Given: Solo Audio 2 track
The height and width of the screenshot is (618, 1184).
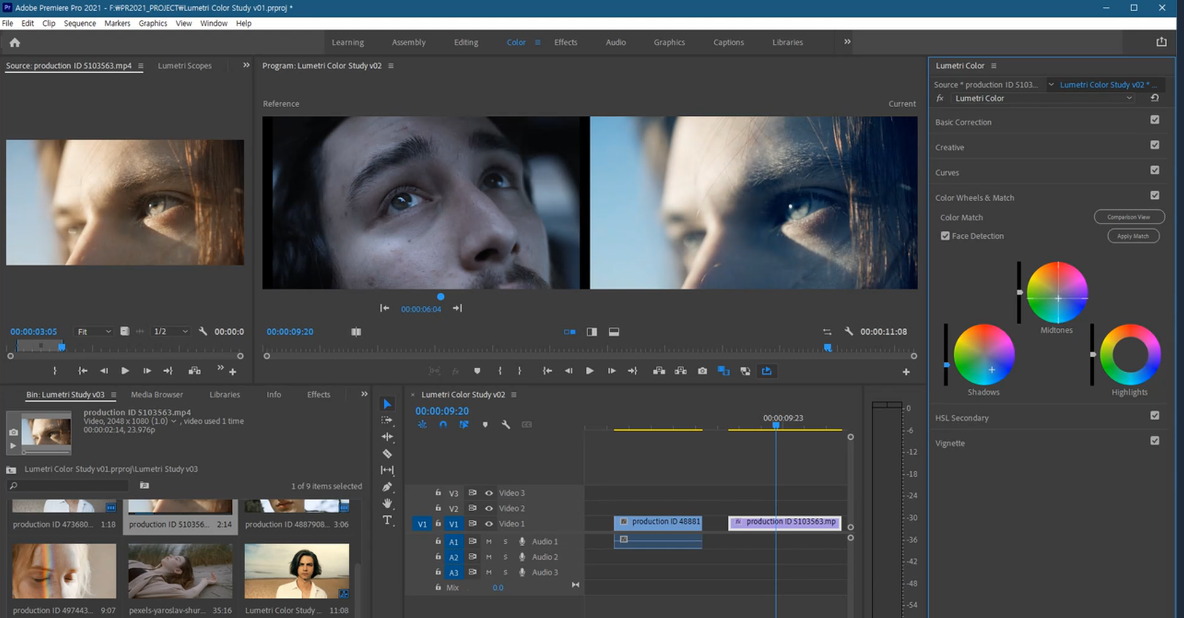Looking at the screenshot, I should pyautogui.click(x=505, y=557).
